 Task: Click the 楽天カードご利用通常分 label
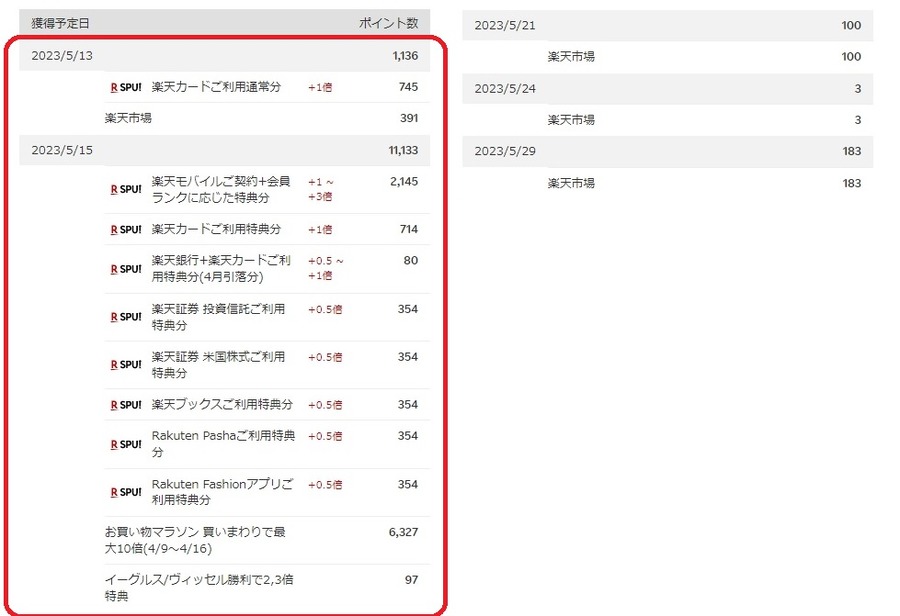click(x=216, y=87)
